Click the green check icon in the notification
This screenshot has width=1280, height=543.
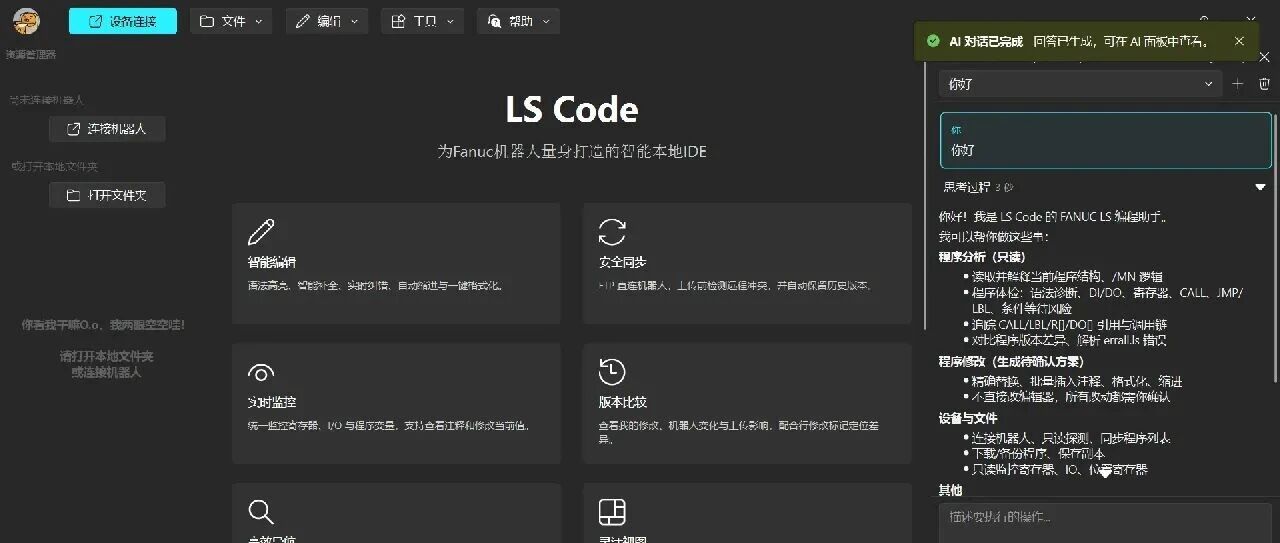[x=933, y=41]
